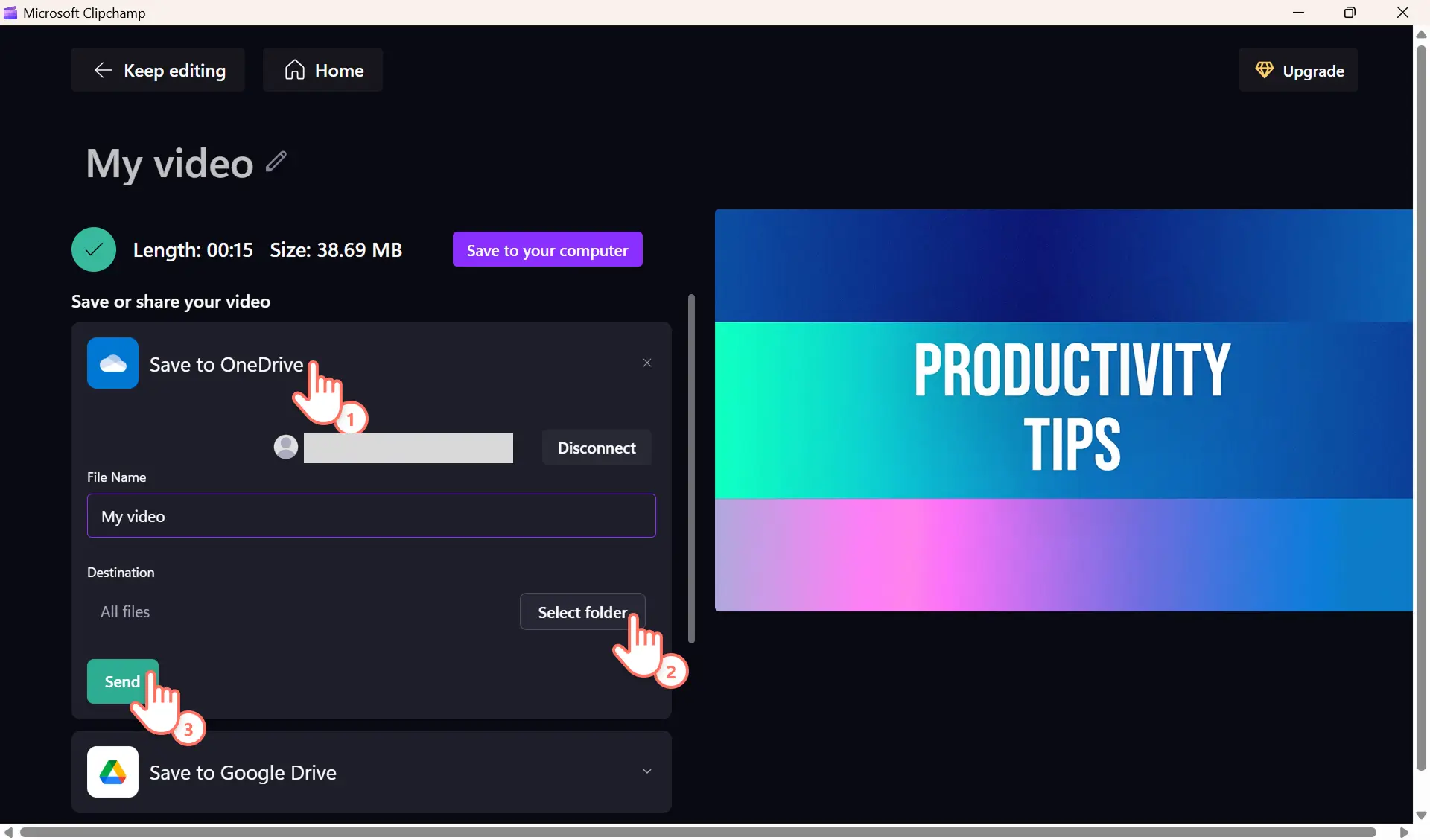Click the Disconnect button

coord(596,448)
